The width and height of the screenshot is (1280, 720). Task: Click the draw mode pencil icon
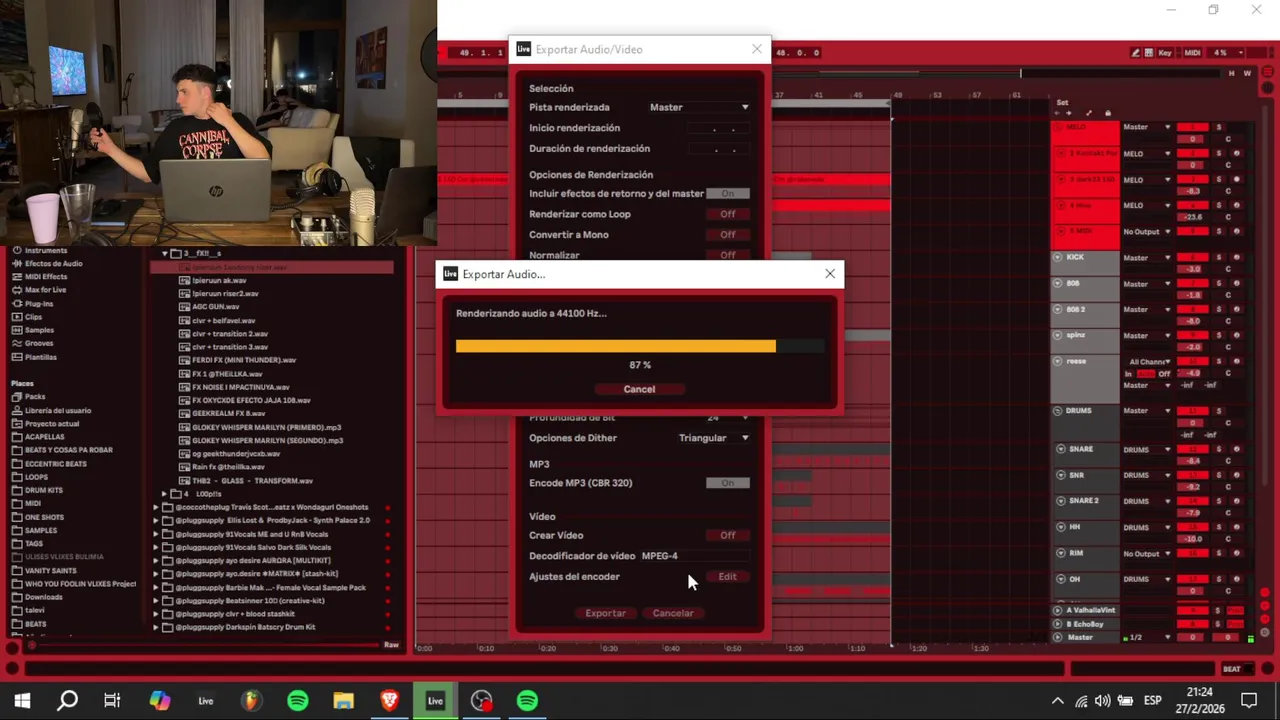(x=1136, y=52)
